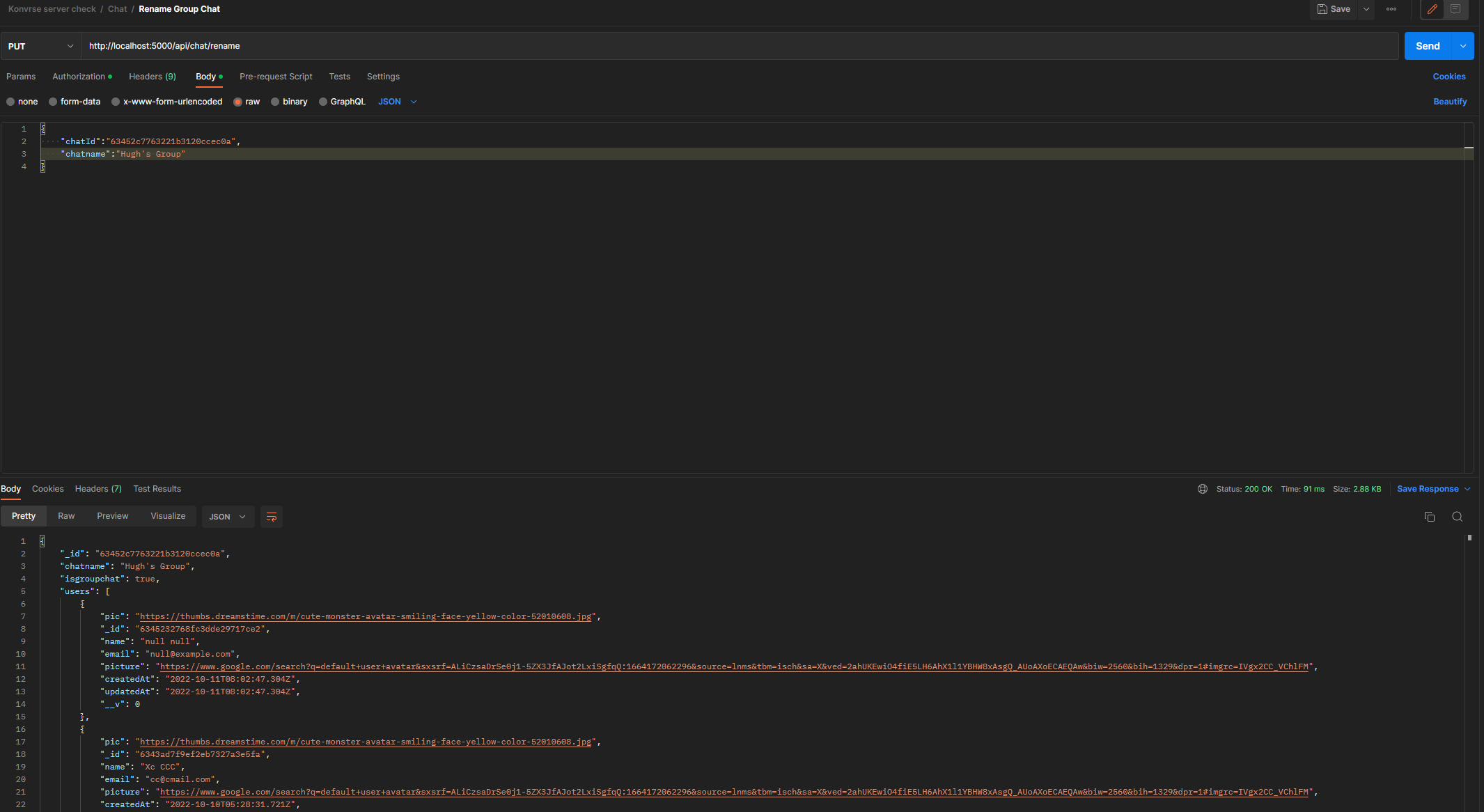Image resolution: width=1484 pixels, height=812 pixels.
Task: Open the request body JSON format dropdown
Action: (x=397, y=102)
